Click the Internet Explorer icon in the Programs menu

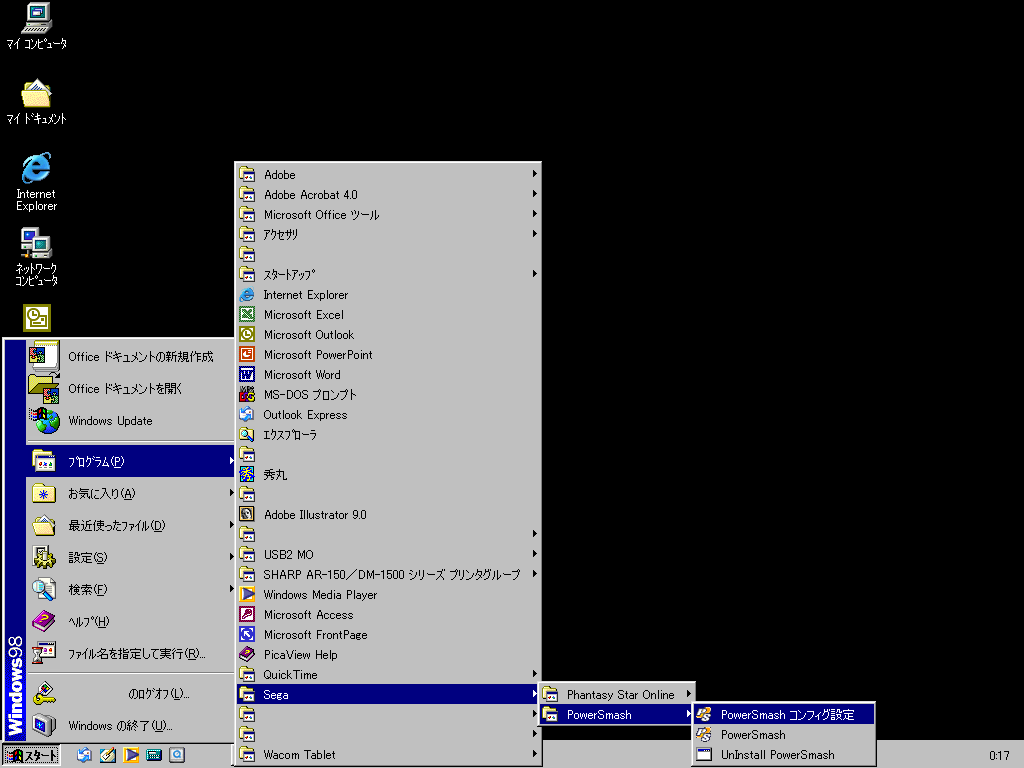click(x=247, y=295)
